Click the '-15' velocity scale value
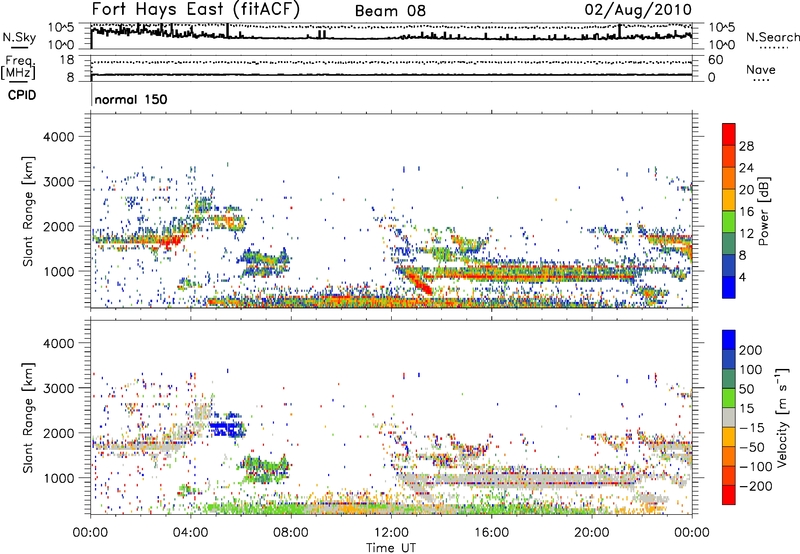The height and width of the screenshot is (554, 800). (752, 428)
